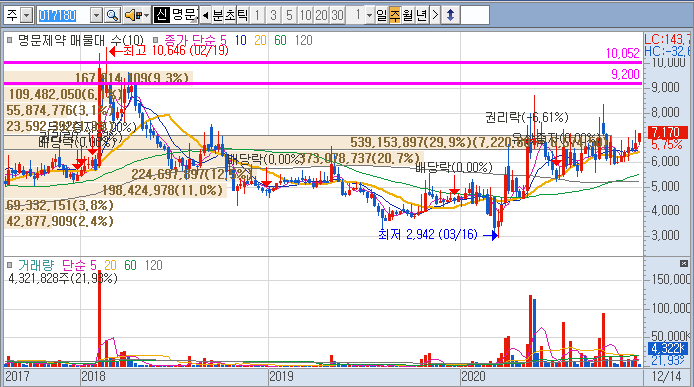Open the custom interval value dropdown

tap(370, 15)
